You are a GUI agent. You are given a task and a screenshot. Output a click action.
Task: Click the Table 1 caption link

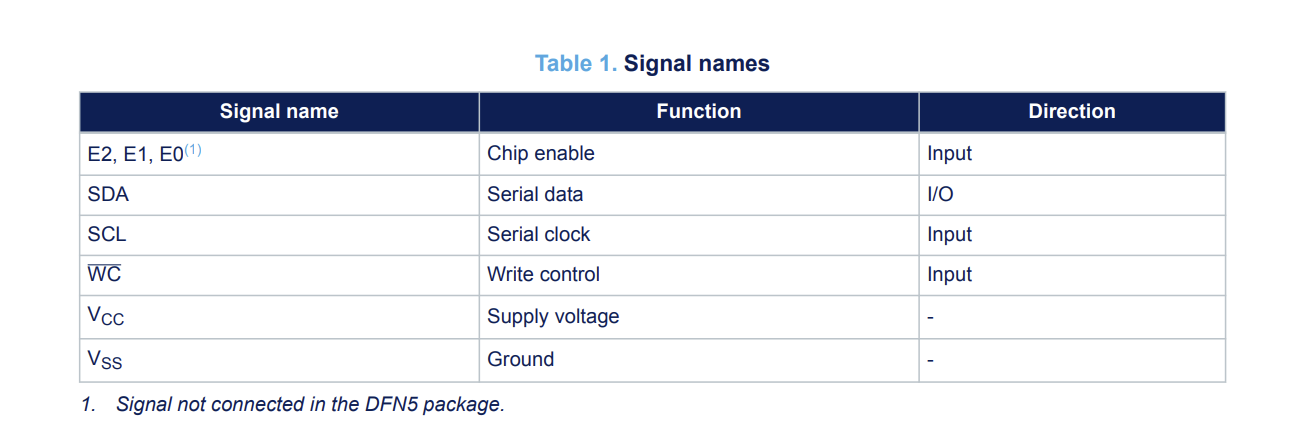pyautogui.click(x=575, y=64)
